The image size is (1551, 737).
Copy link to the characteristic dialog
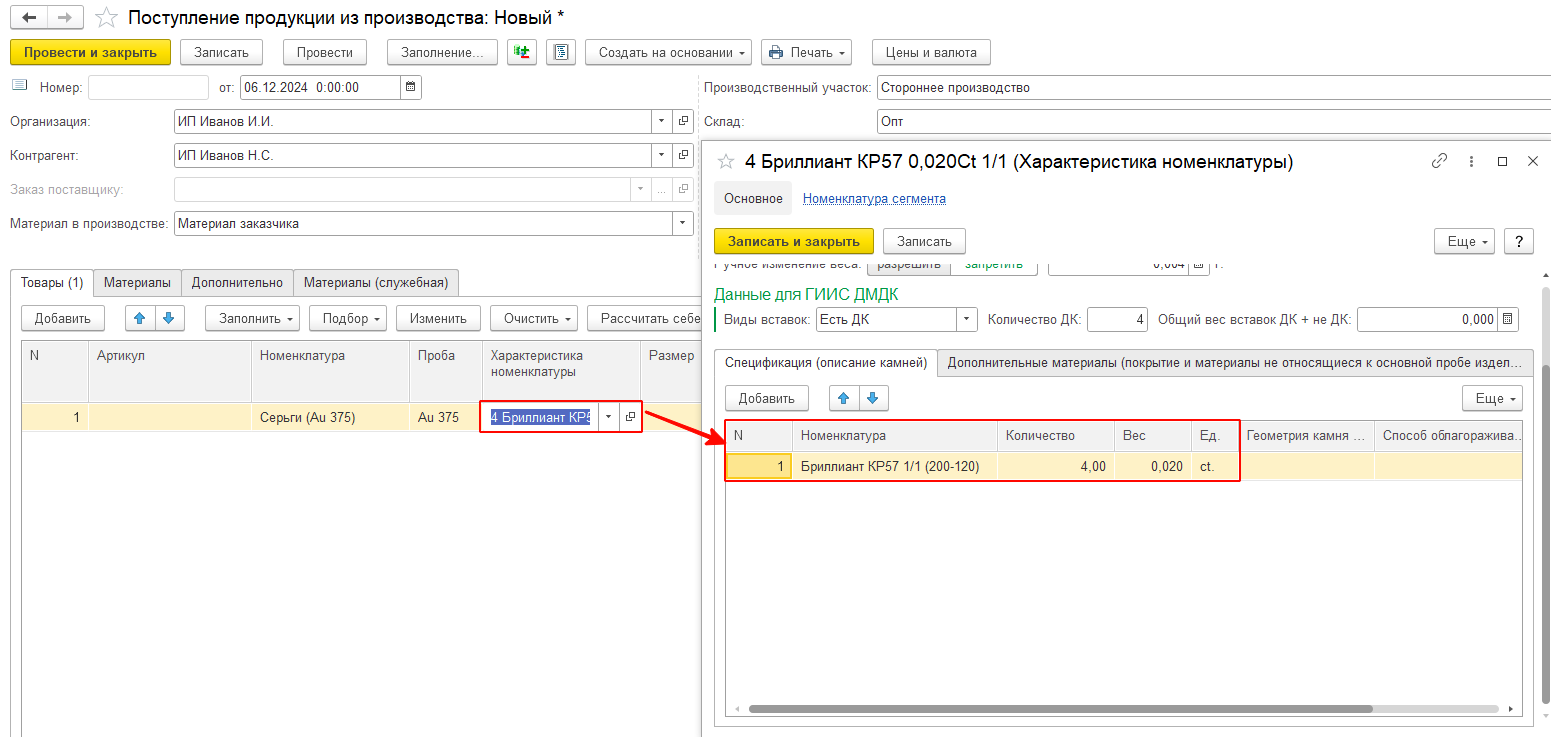point(1439,160)
